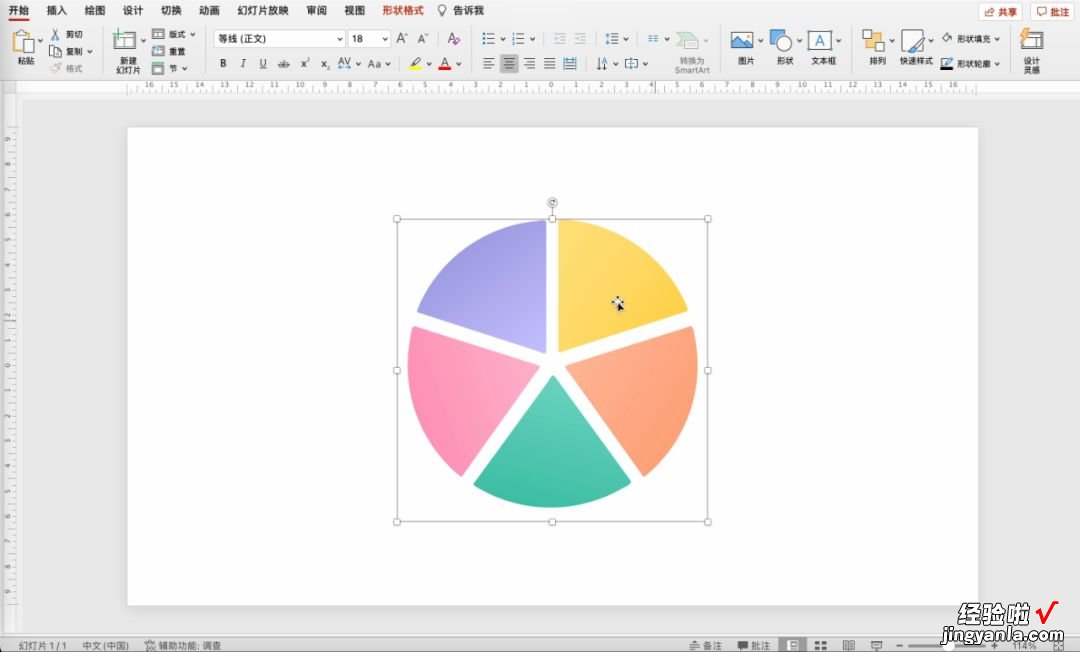Screen dimensions: 1080x652
Task: Open the Shape Format (形状格式) tab
Action: click(x=403, y=10)
